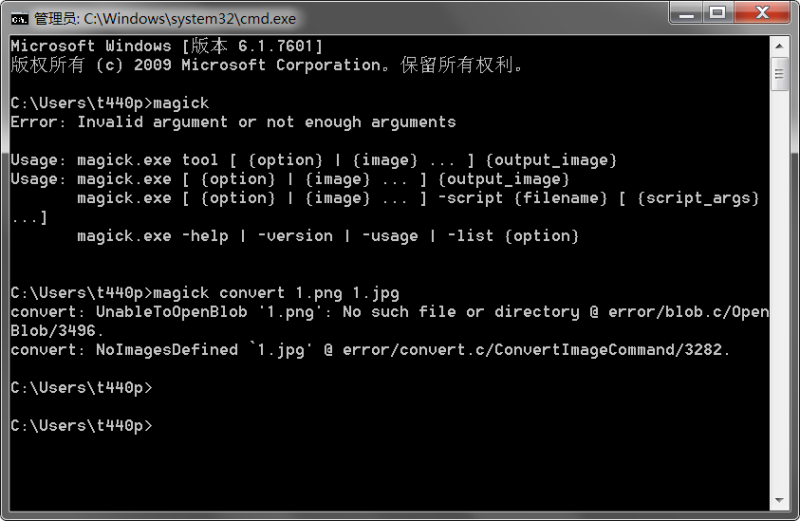Open the cmd.exe system menu icon
The image size is (800, 521).
19,19
